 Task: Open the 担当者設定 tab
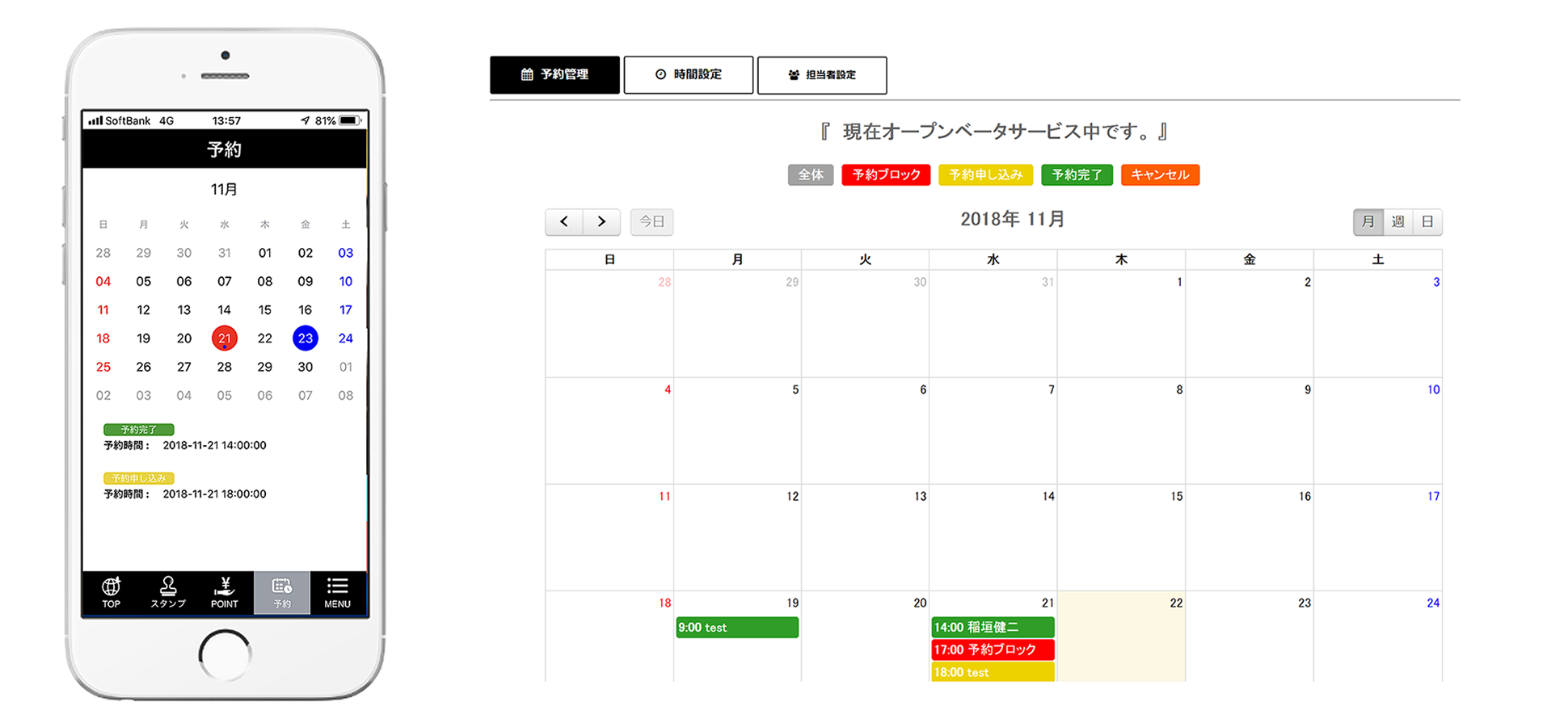822,74
